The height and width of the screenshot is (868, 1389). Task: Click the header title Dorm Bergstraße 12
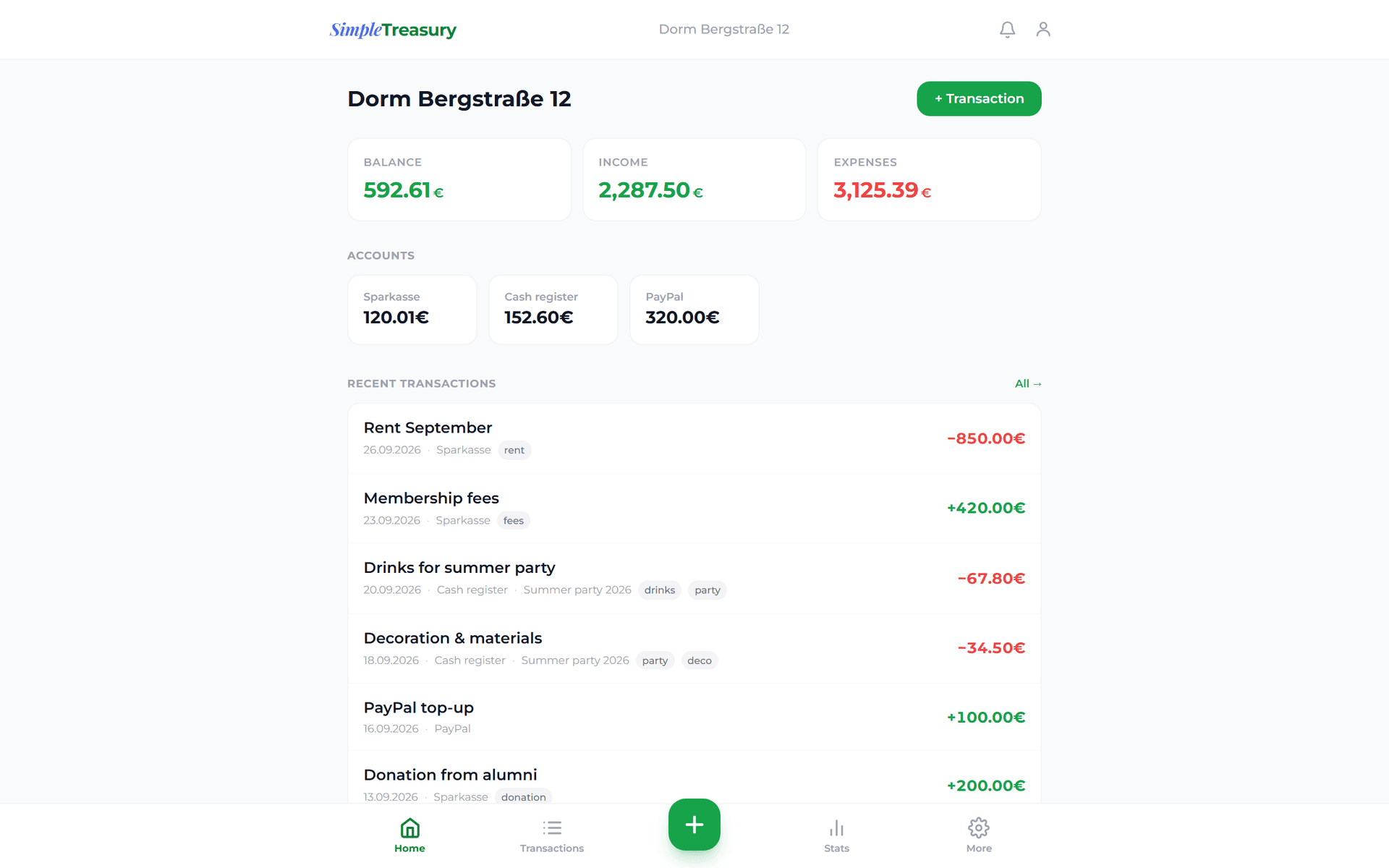point(723,30)
